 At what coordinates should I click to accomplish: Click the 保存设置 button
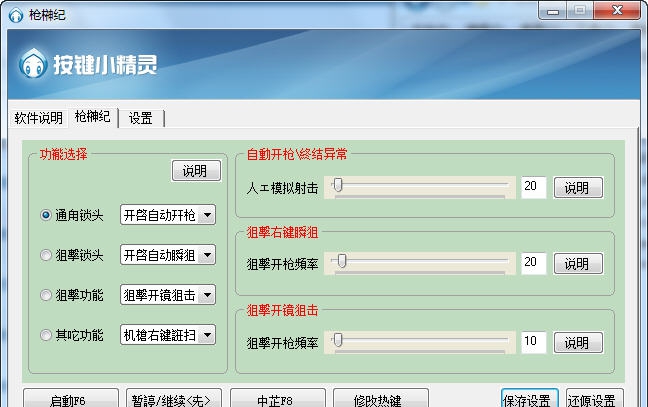530,399
